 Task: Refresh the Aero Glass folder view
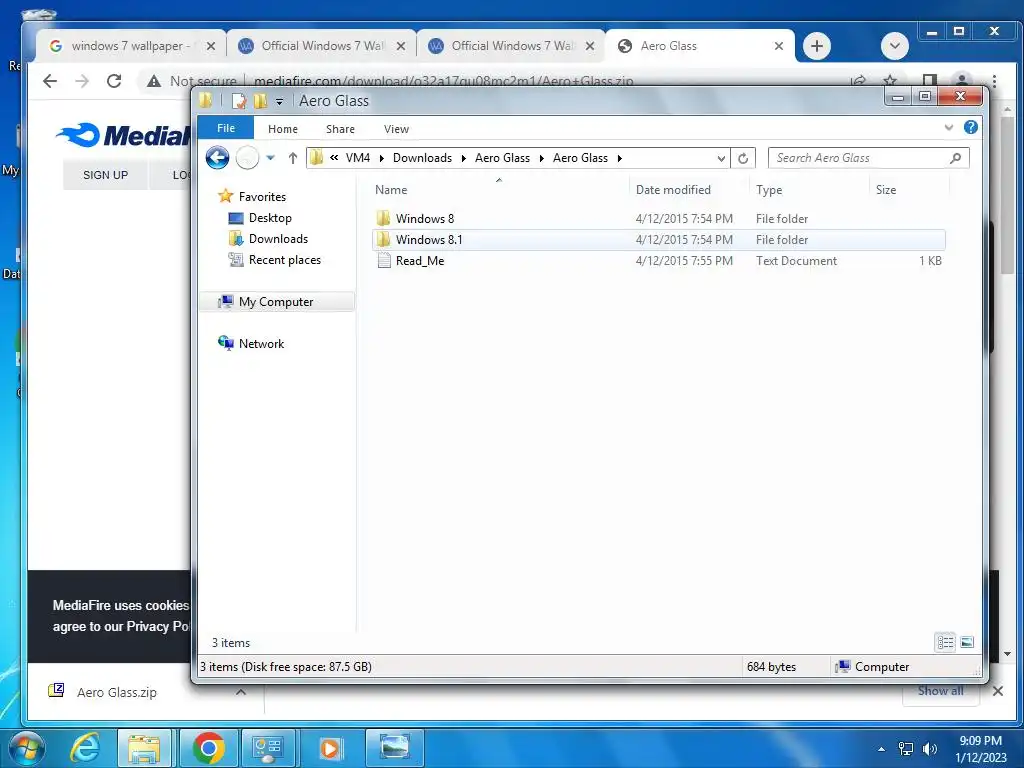743,158
